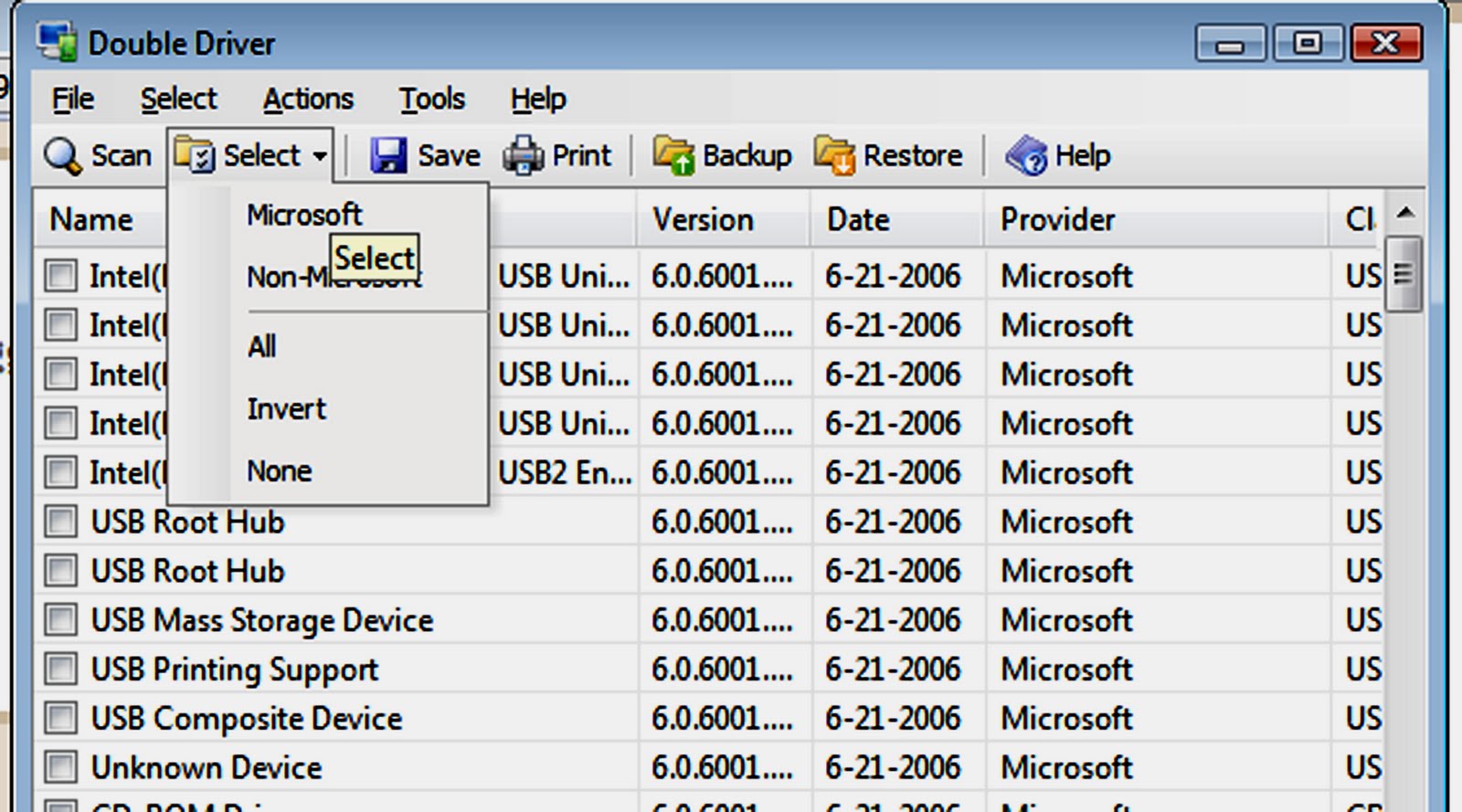Close the Double Driver window
Screen dimensions: 1462x812
1386,43
